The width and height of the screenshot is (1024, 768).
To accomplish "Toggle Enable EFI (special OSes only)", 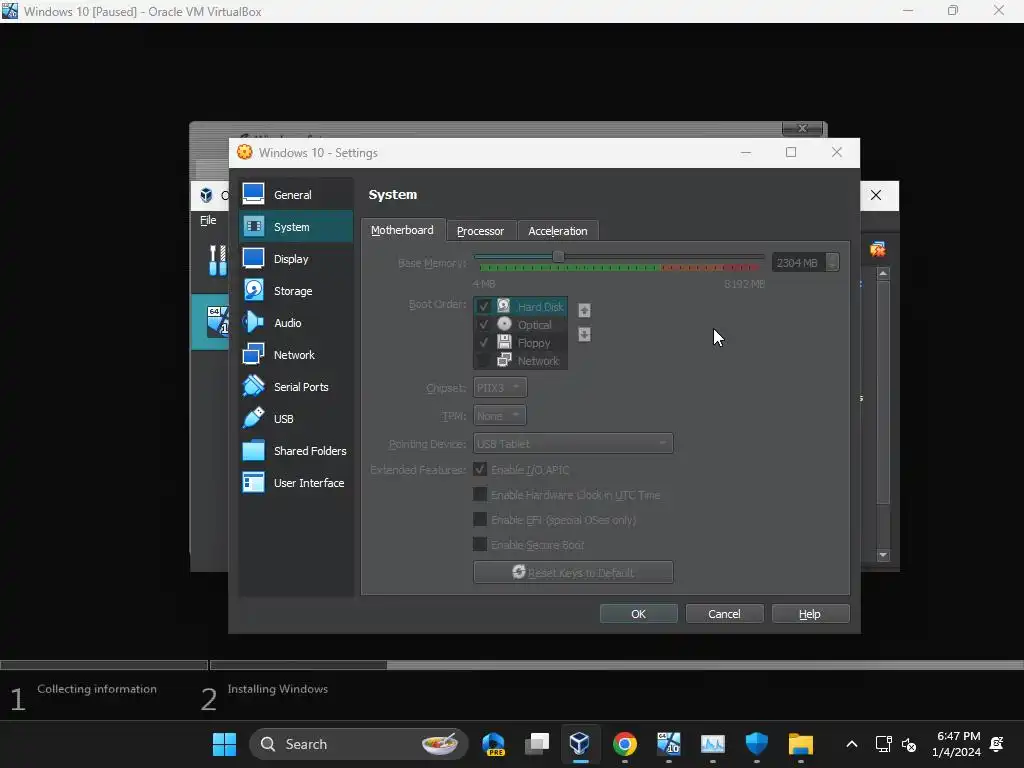I will pyautogui.click(x=480, y=519).
